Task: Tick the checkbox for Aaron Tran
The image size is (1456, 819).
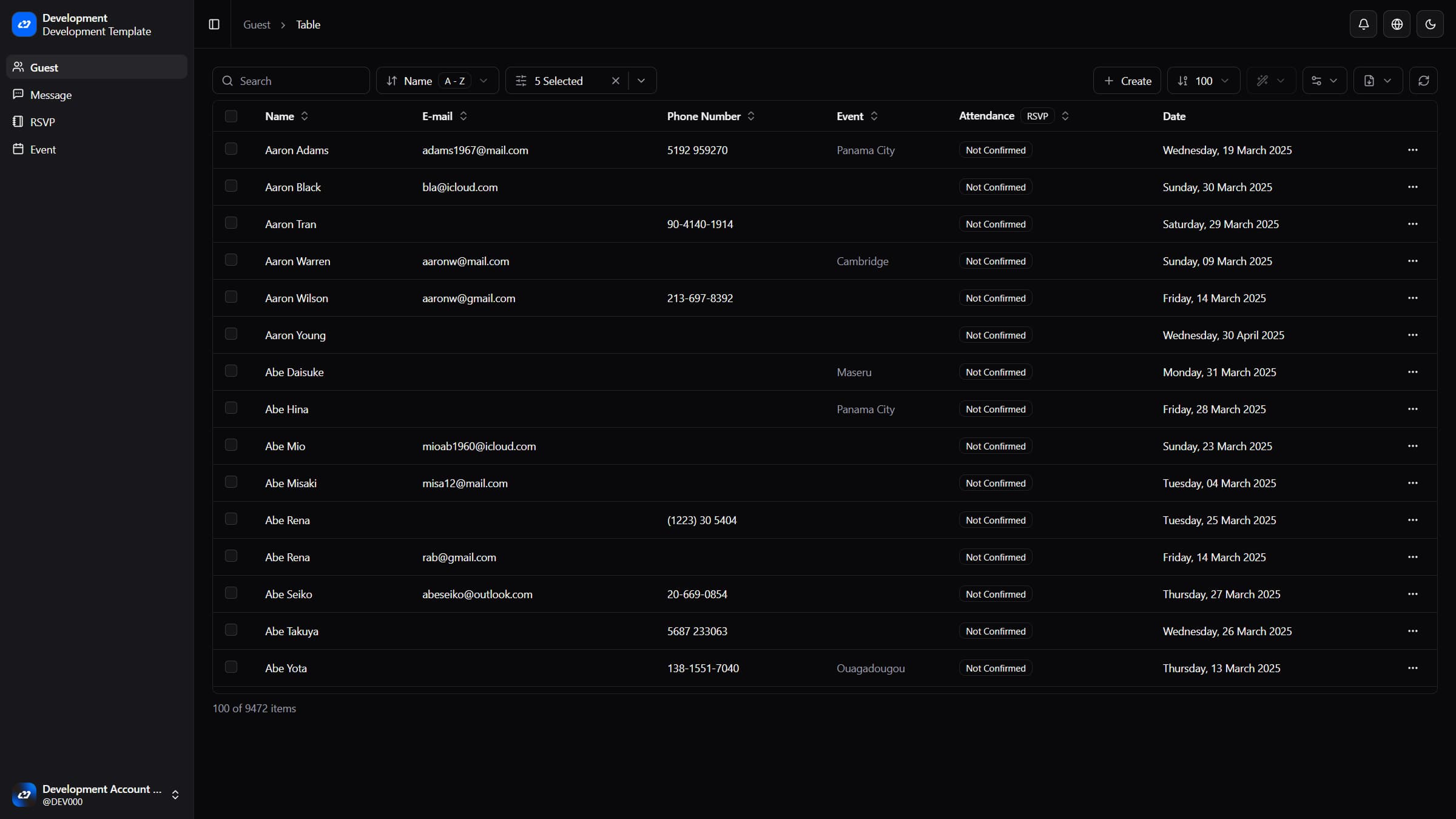Action: (231, 223)
